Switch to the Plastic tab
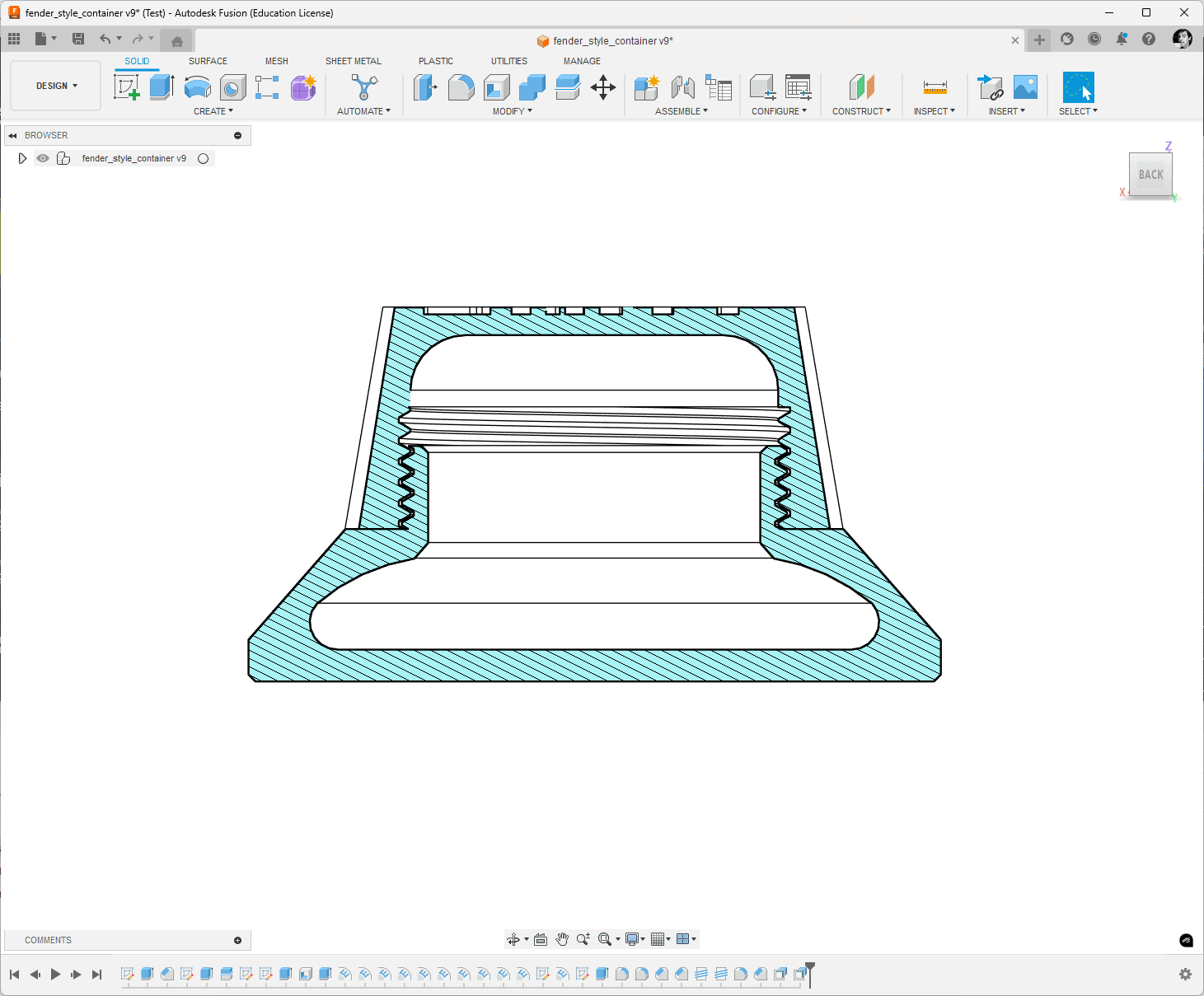 (436, 61)
